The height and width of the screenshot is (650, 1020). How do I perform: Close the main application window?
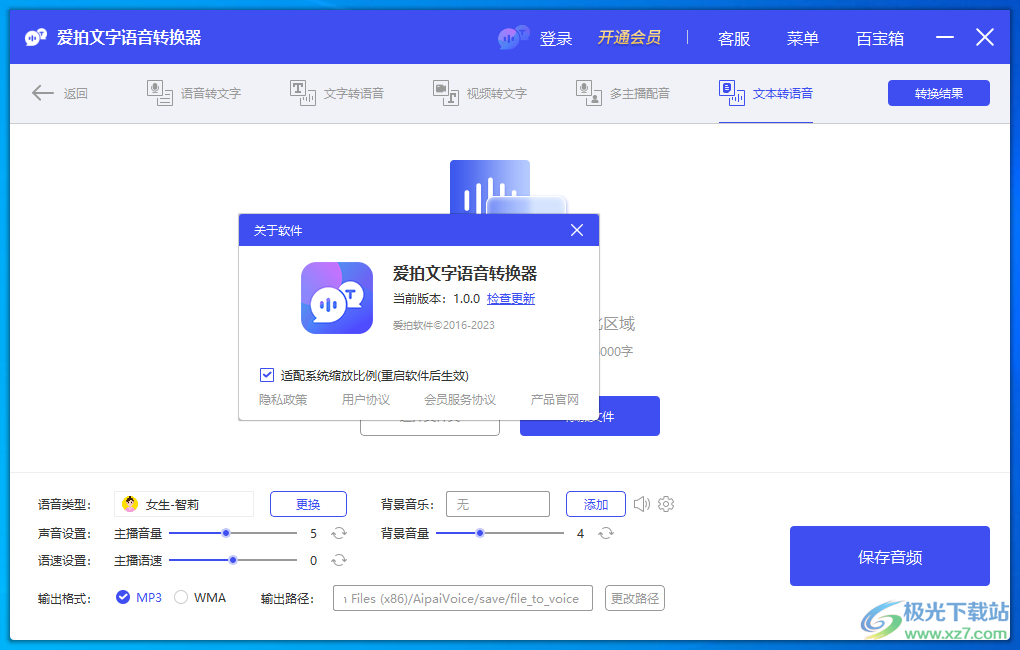point(985,37)
